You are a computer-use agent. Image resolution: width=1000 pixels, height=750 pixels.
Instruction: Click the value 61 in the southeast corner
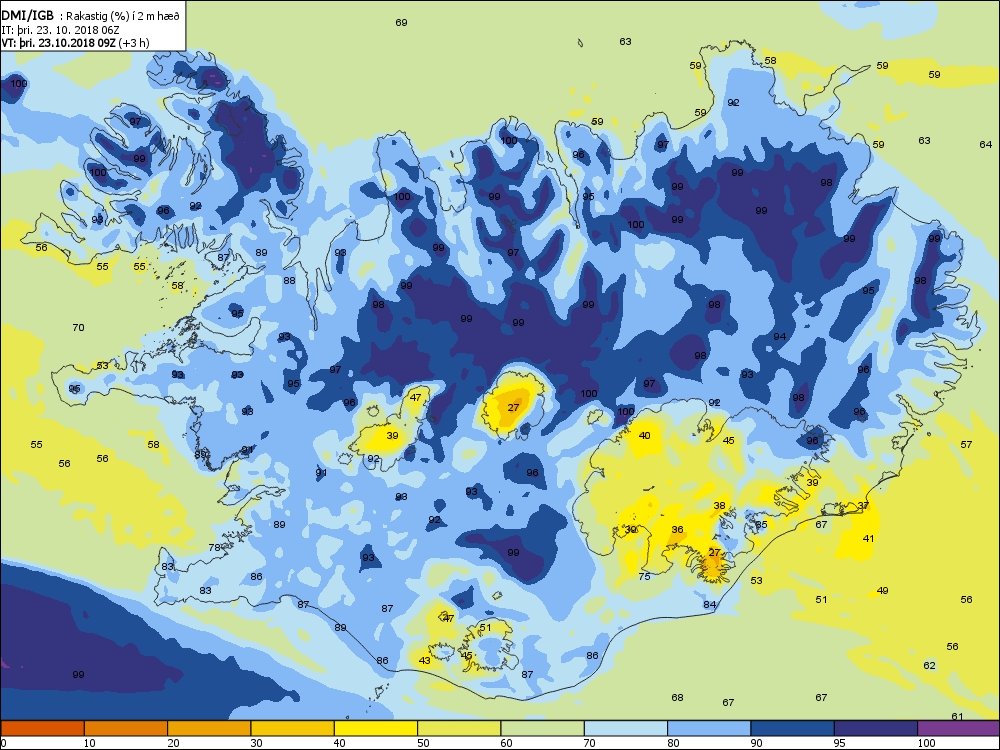tap(957, 716)
